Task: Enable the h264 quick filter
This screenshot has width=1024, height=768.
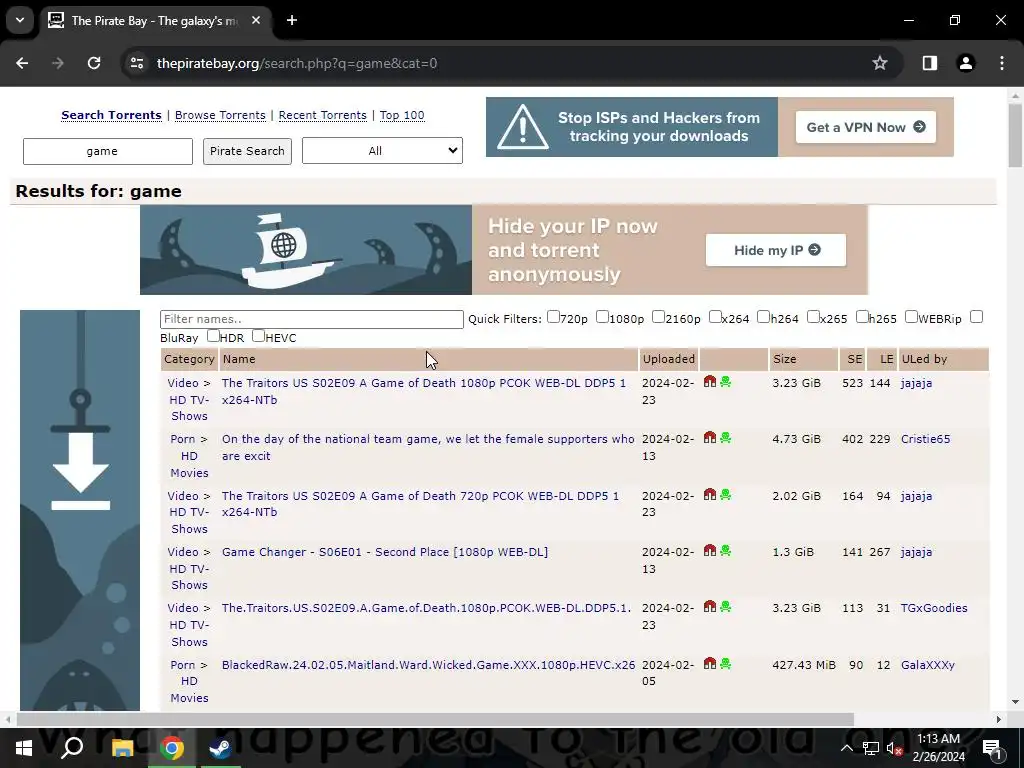Action: pyautogui.click(x=763, y=317)
